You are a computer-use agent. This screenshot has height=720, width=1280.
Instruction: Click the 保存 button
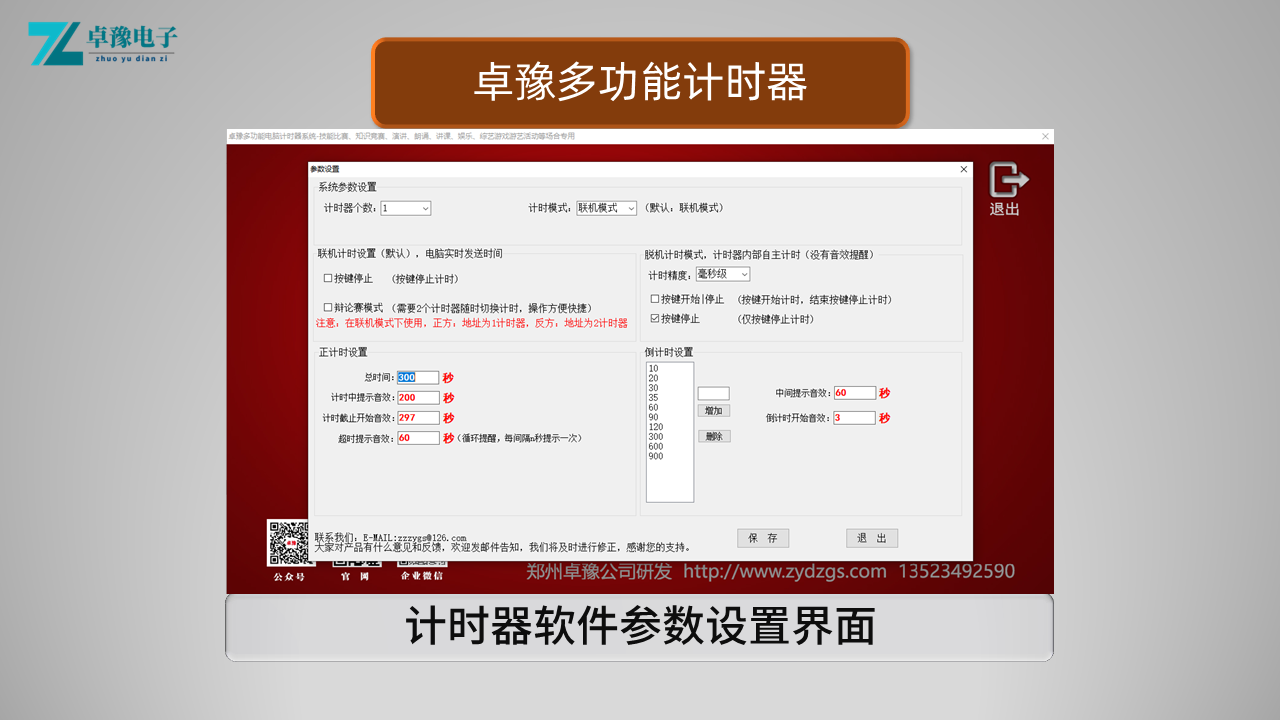pos(763,538)
